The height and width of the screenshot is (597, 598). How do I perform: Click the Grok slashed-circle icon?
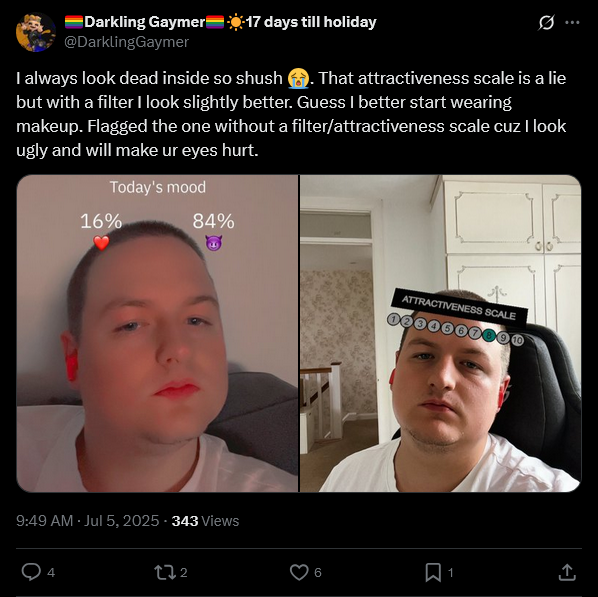[546, 23]
